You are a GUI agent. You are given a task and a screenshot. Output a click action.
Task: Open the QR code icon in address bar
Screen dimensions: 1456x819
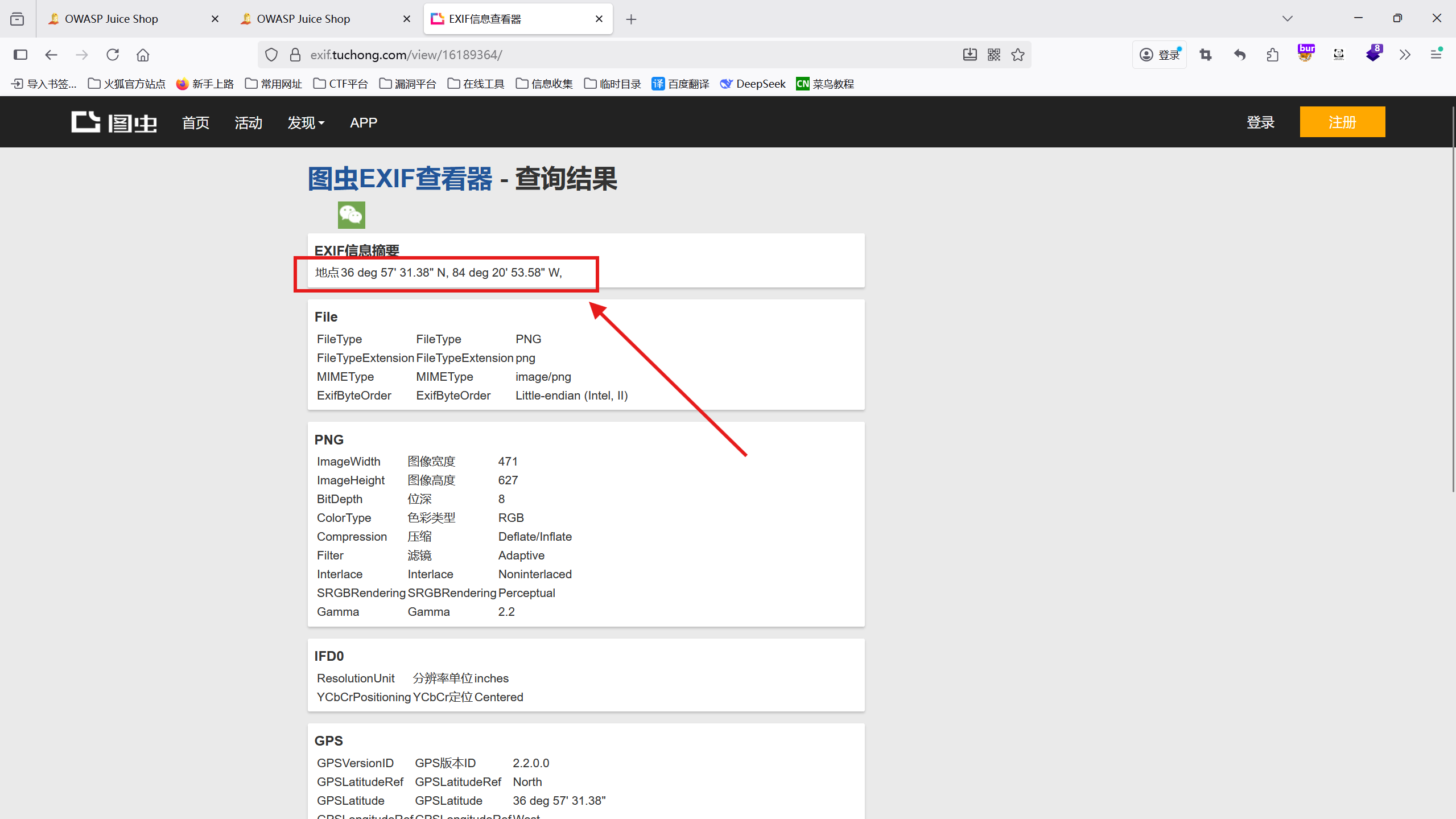[x=994, y=55]
